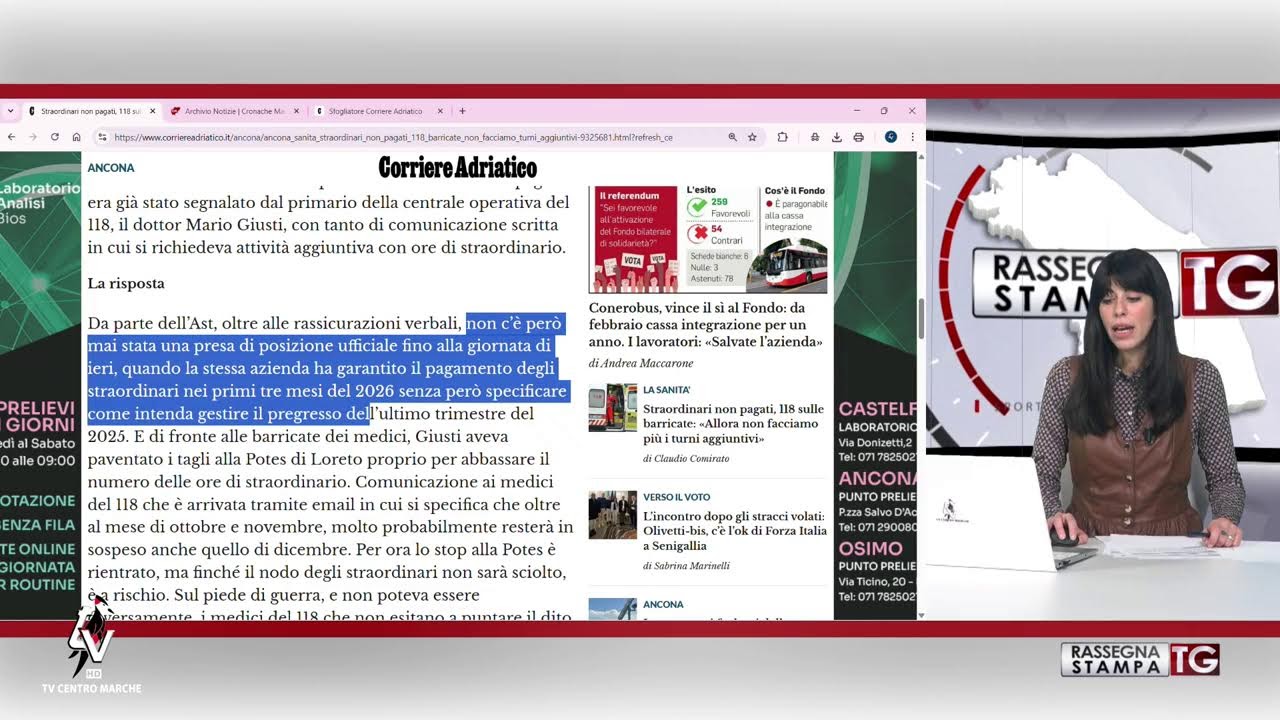Image resolution: width=1280 pixels, height=720 pixels.
Task: Go back to the previous page
Action: 11,137
